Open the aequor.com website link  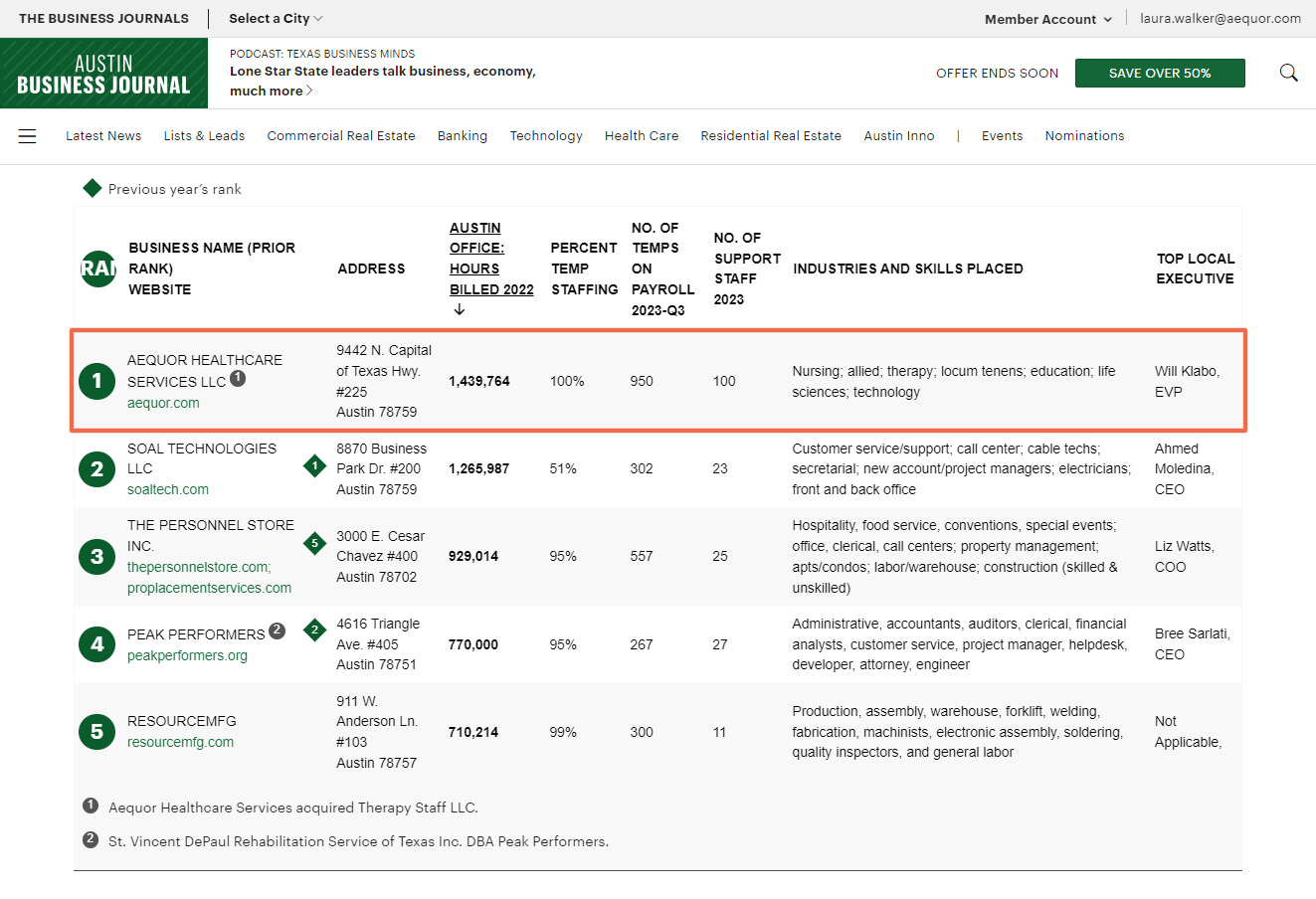coord(163,403)
